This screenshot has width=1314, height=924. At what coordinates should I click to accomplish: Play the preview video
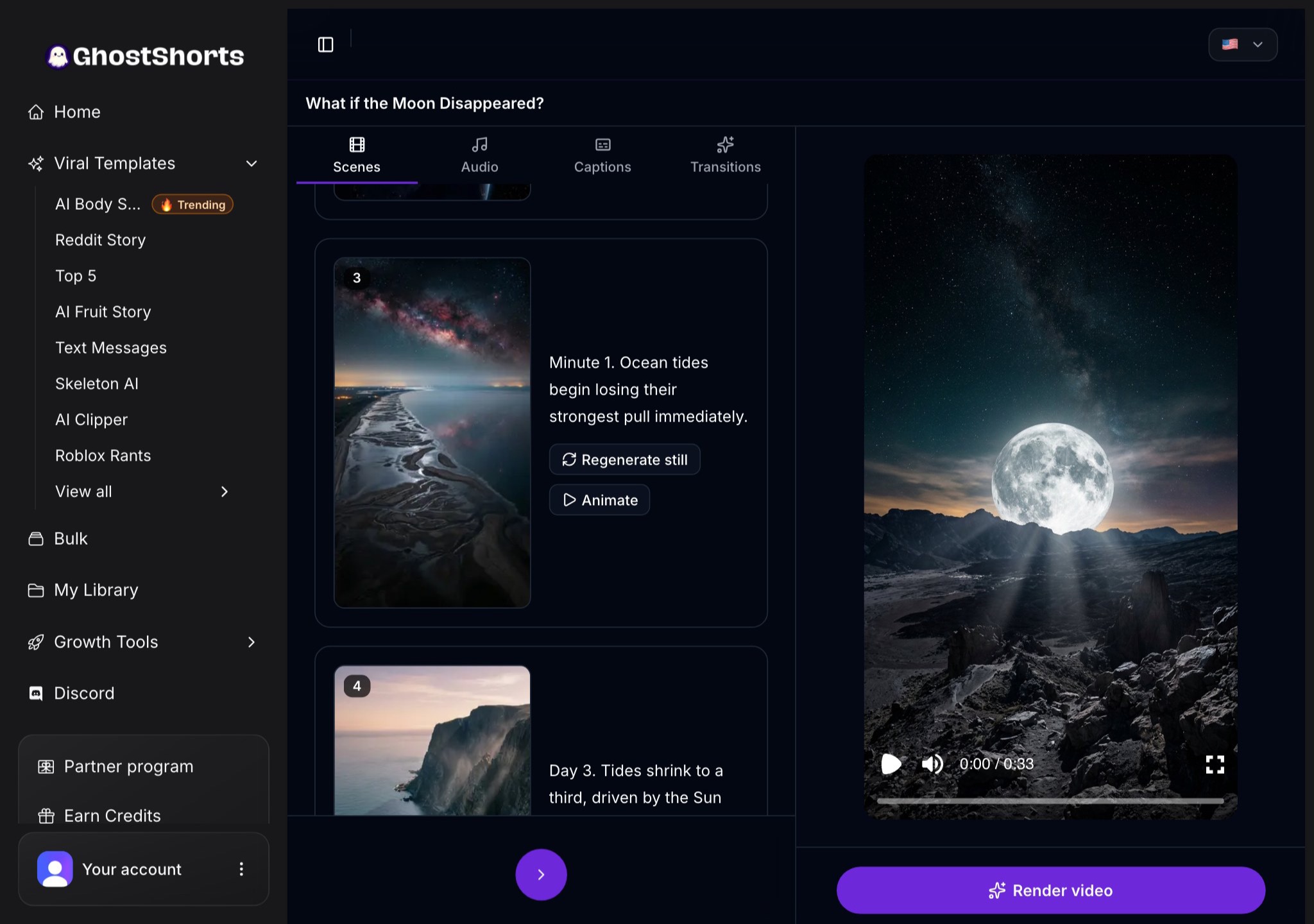coord(891,764)
